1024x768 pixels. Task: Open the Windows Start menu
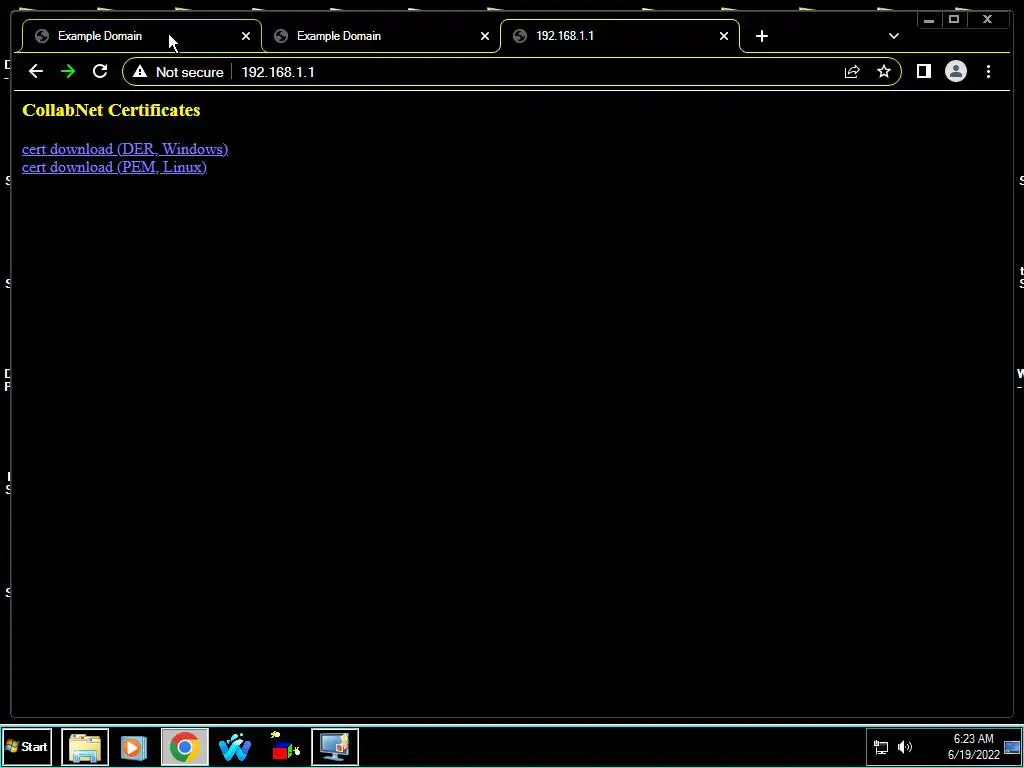pos(27,746)
